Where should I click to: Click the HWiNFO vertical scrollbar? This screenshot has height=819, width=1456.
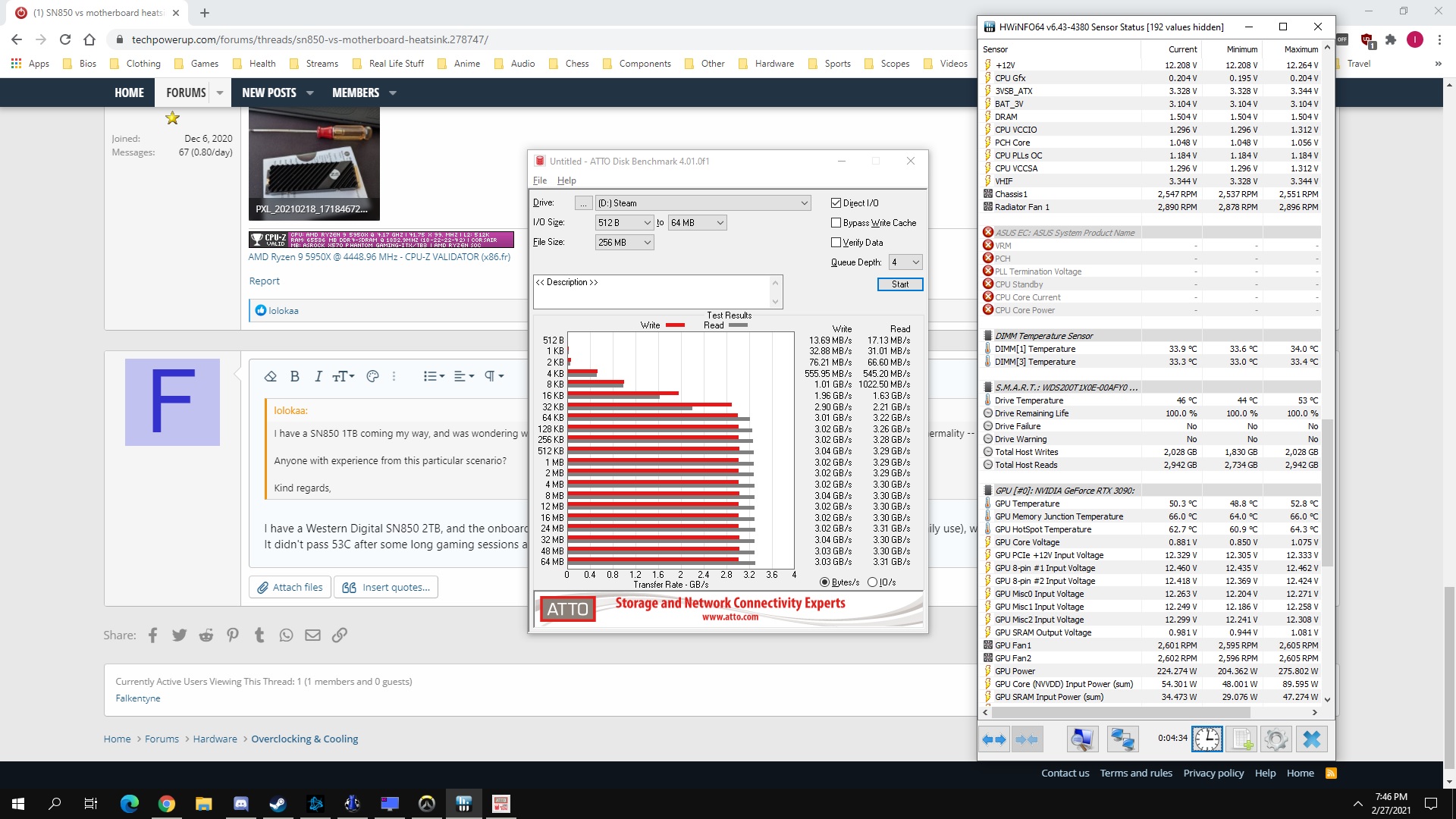click(1327, 493)
